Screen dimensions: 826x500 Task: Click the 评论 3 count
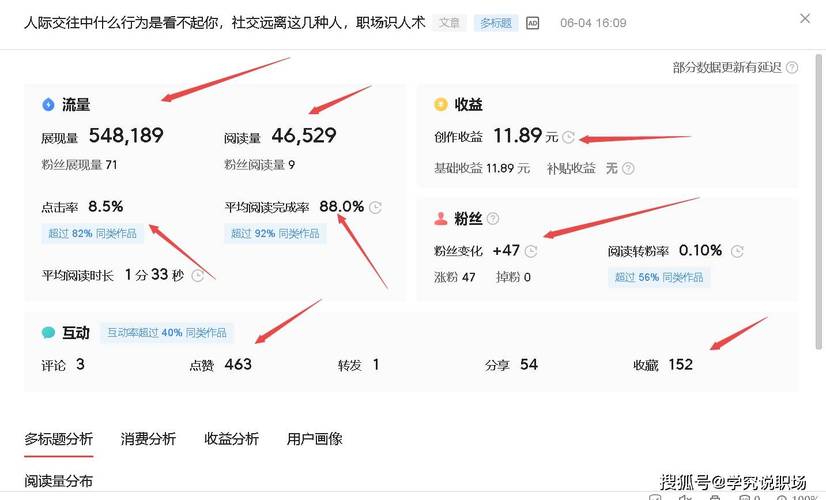pyautogui.click(x=80, y=365)
